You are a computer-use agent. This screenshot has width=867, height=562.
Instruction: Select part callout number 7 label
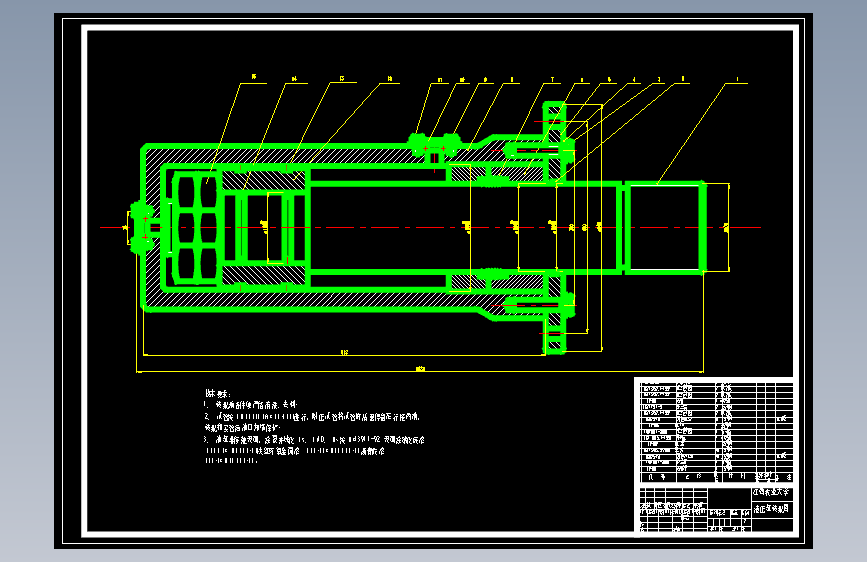(x=552, y=80)
